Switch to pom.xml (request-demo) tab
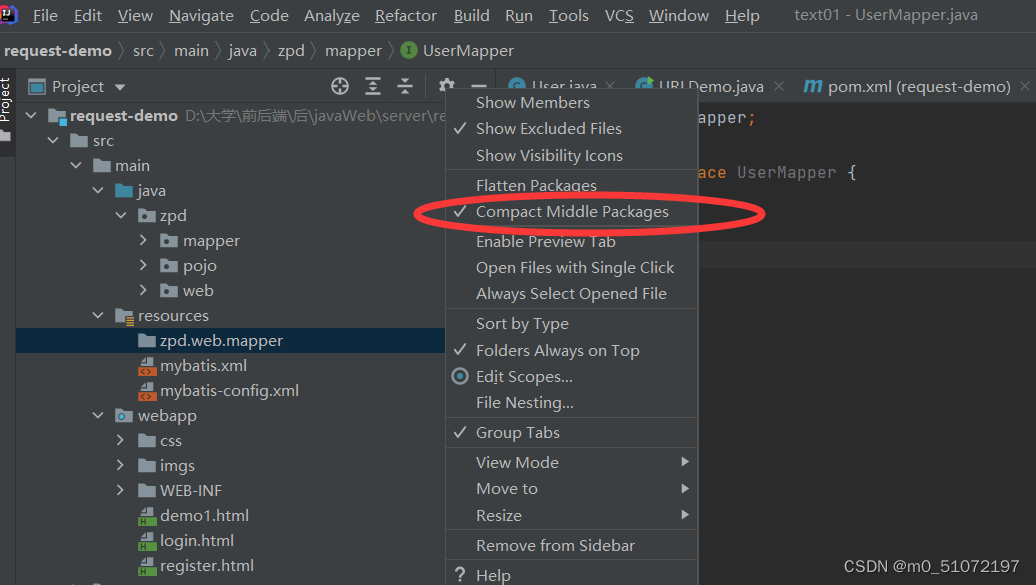Screen dimensions: 1036x585 coord(907,86)
